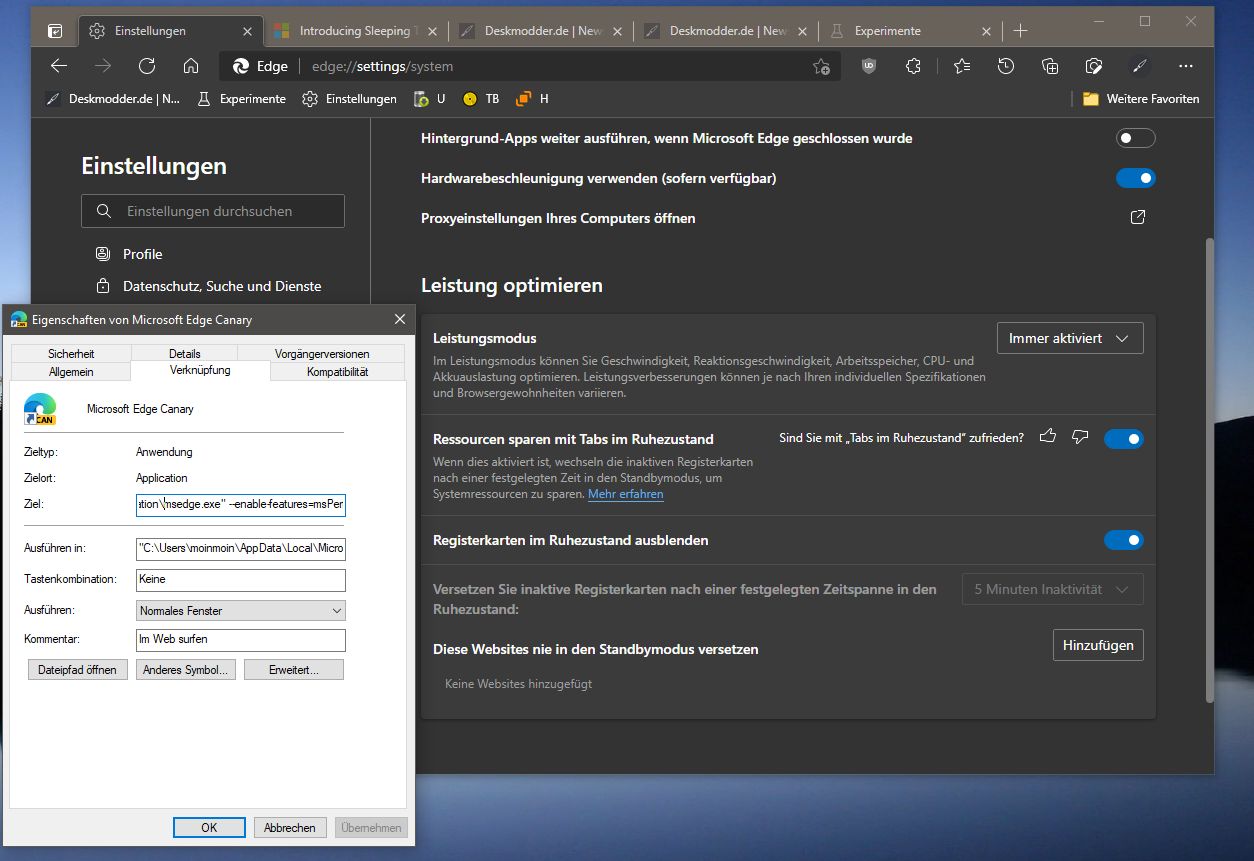
Task: Close the Experimente tab
Action: click(x=987, y=31)
